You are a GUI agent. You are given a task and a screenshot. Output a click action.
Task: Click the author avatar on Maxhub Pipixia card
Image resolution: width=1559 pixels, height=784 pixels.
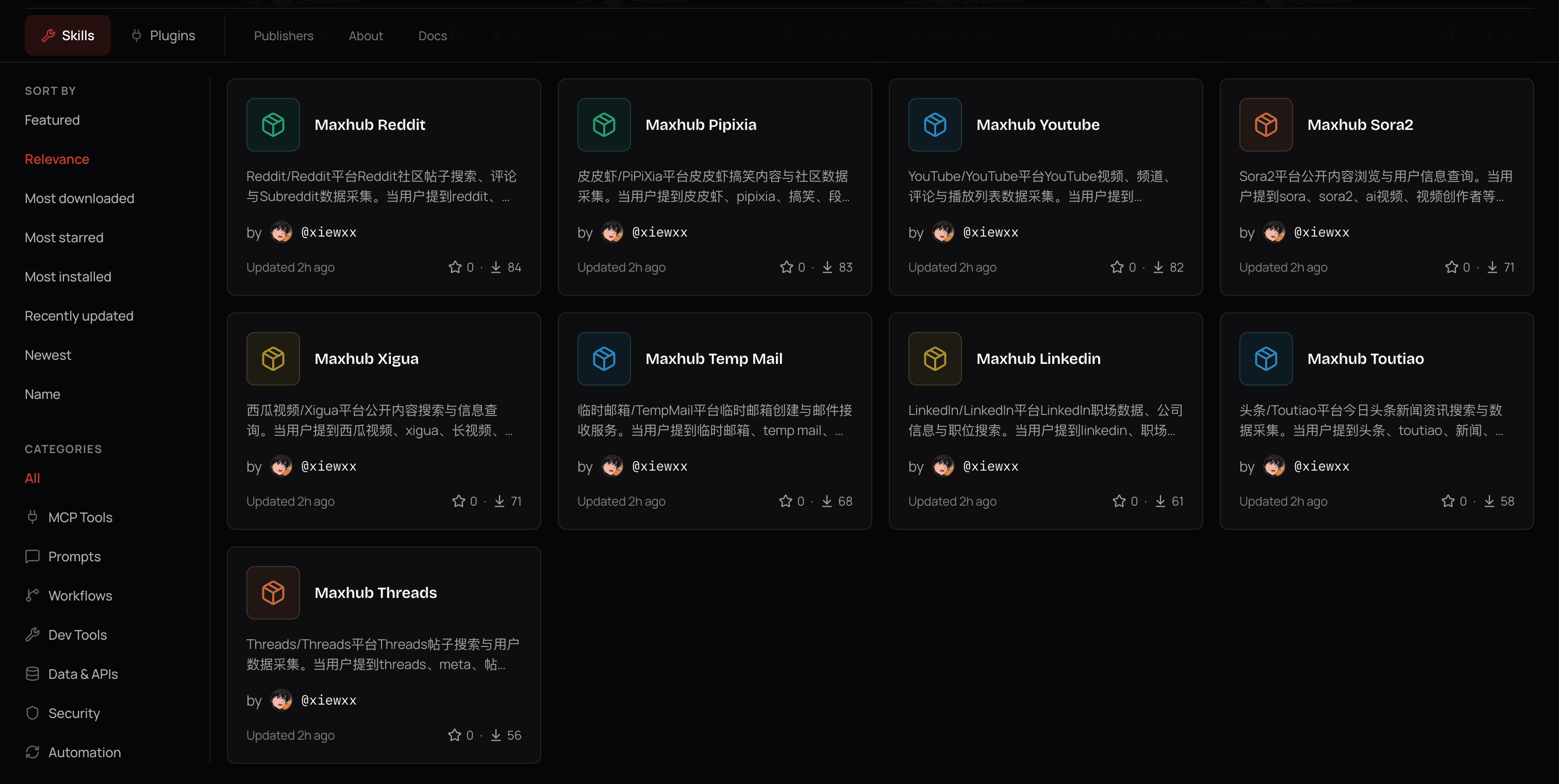point(612,232)
